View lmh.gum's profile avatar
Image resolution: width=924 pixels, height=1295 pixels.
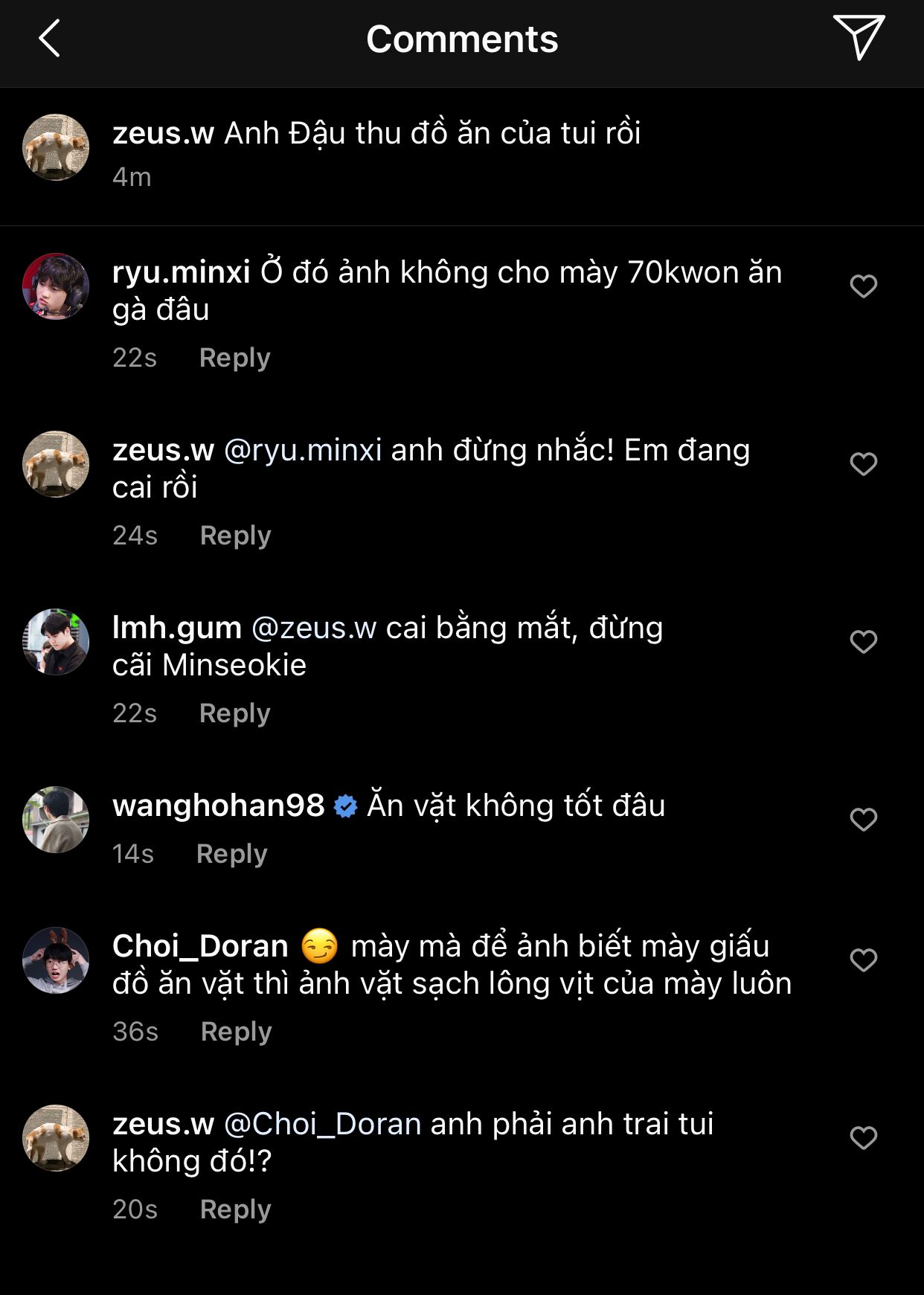(x=56, y=642)
